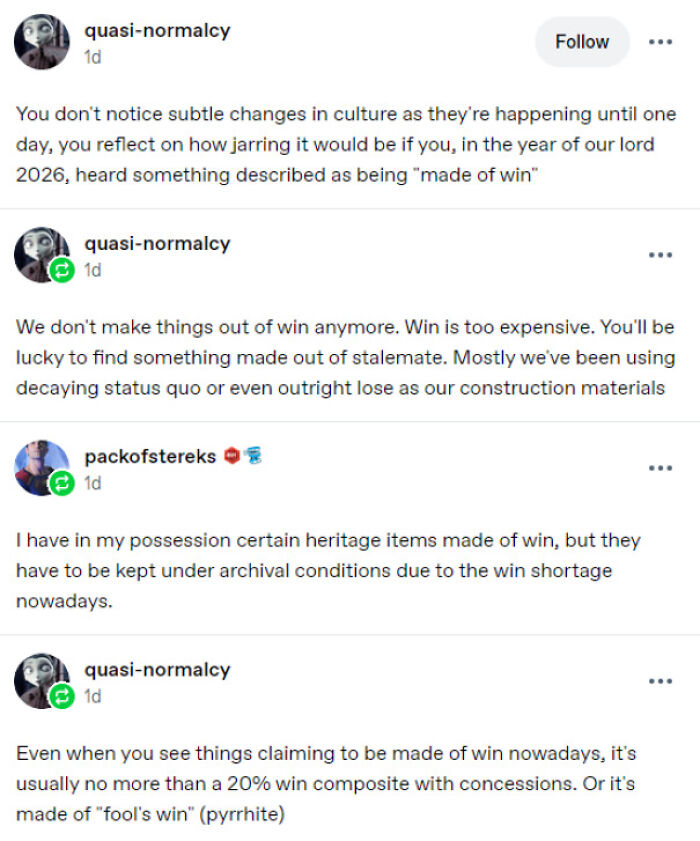This screenshot has width=700, height=841.
Task: Open options menu on the original post
Action: point(660,42)
